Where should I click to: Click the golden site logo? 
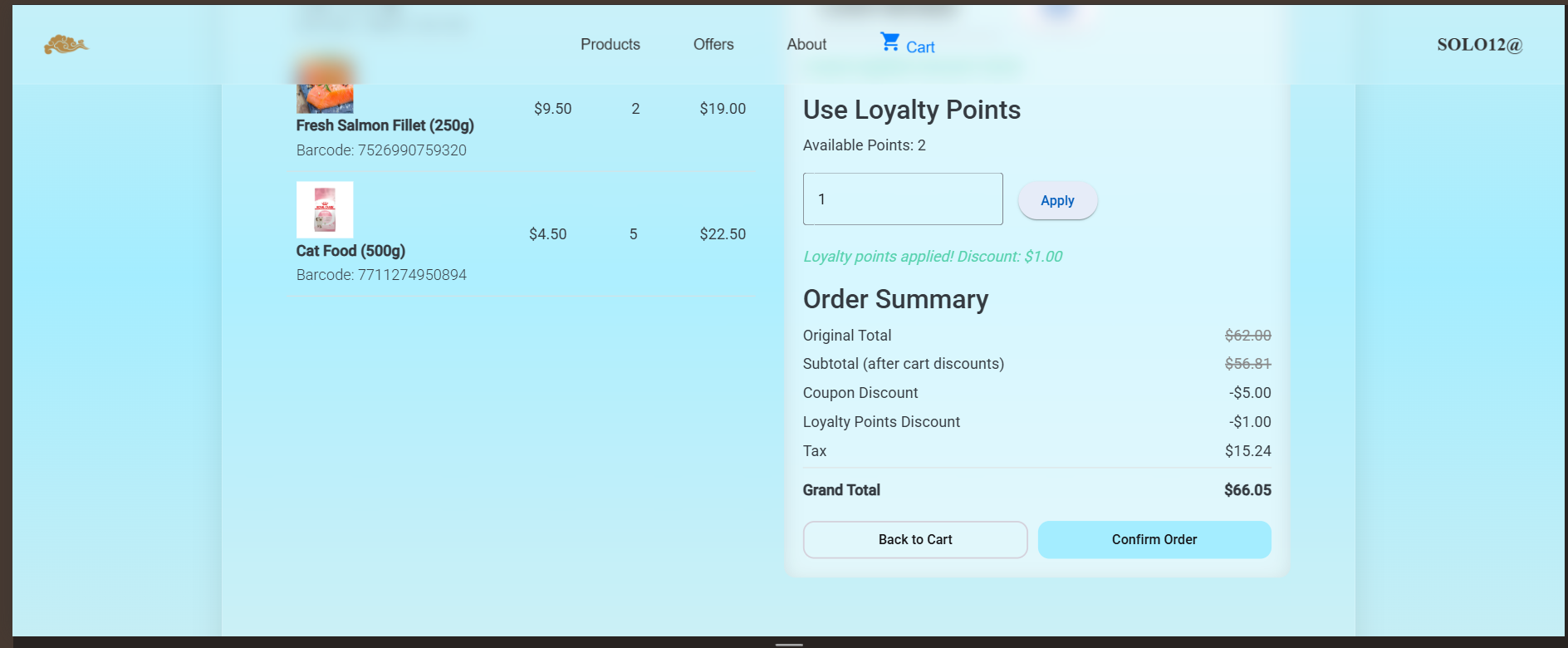click(66, 45)
